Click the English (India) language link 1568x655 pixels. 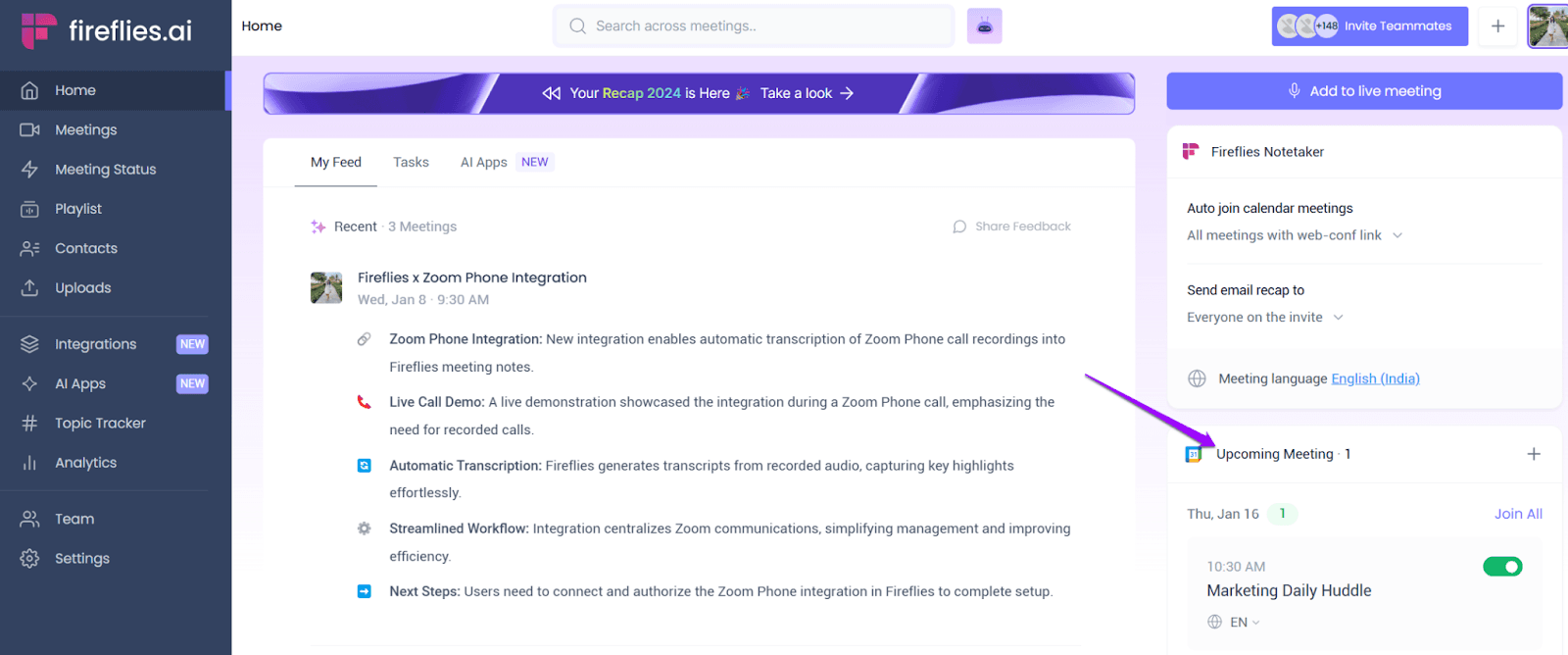click(1375, 378)
